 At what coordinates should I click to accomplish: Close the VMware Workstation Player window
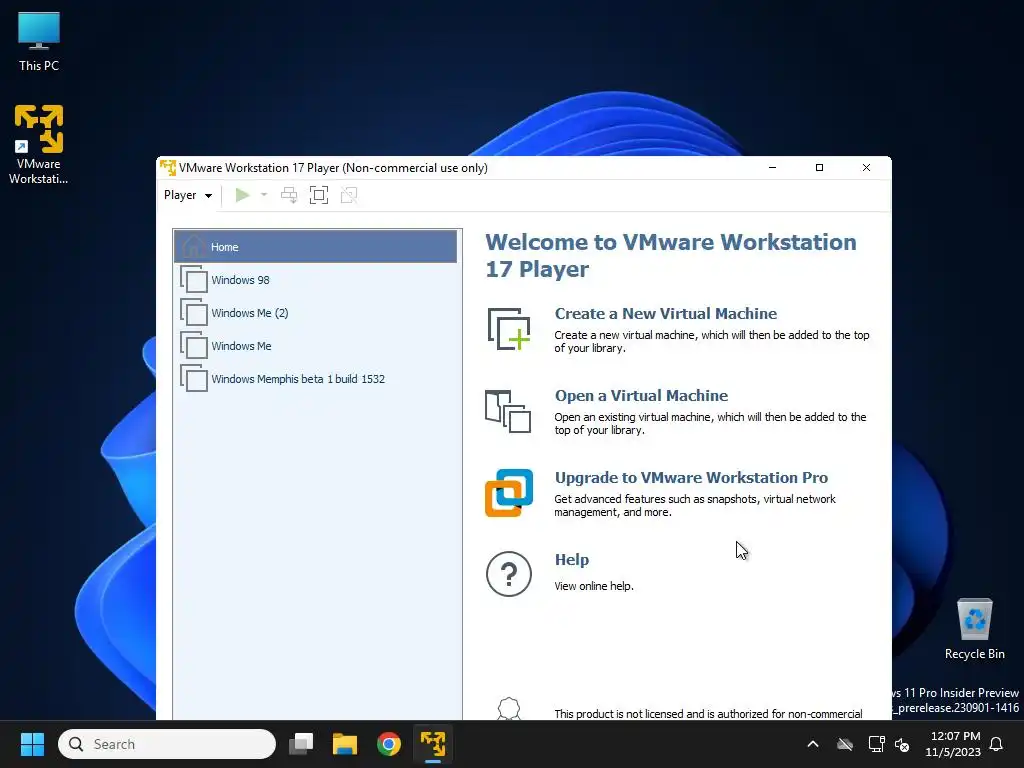point(867,168)
